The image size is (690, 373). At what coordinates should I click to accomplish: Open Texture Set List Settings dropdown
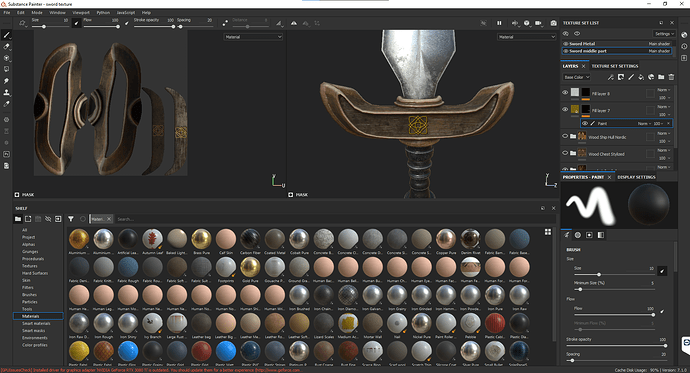[x=664, y=34]
